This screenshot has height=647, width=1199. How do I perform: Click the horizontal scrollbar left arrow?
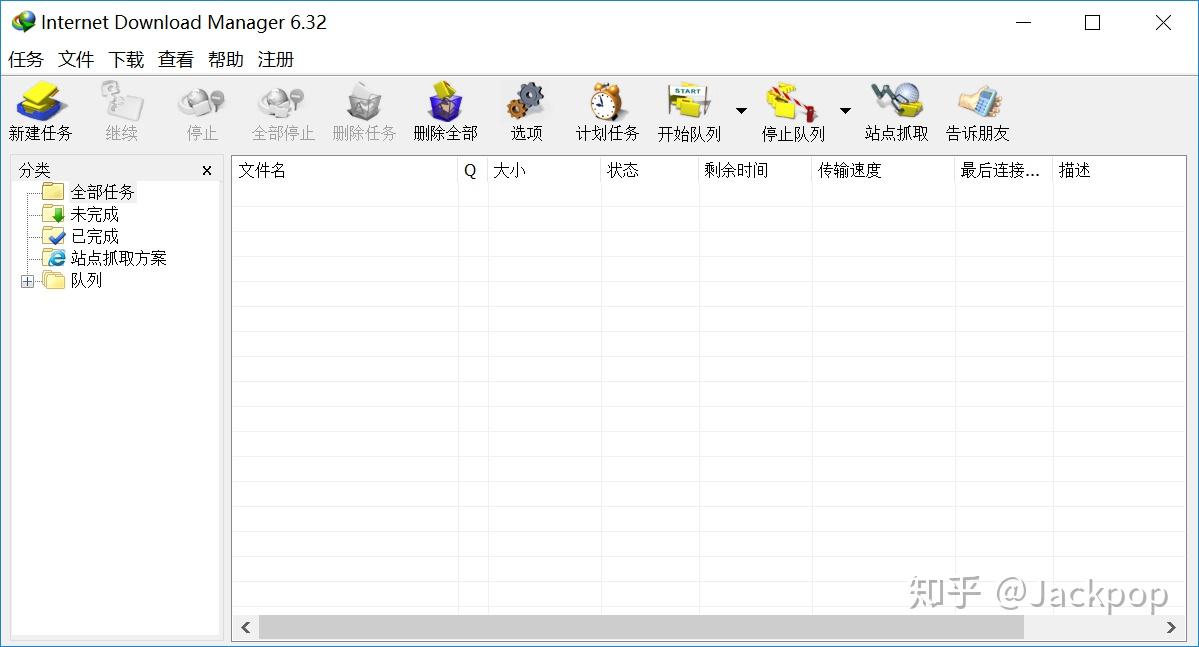[x=245, y=628]
